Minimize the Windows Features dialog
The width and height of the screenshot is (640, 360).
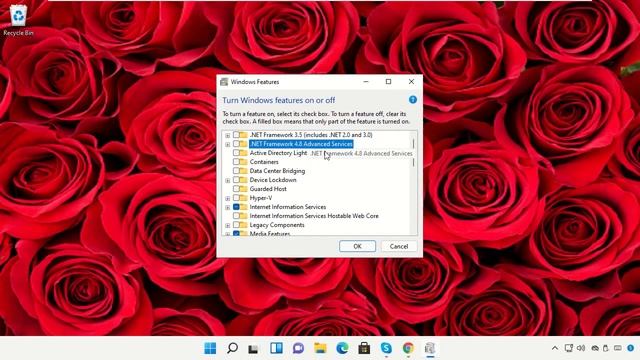tap(366, 82)
